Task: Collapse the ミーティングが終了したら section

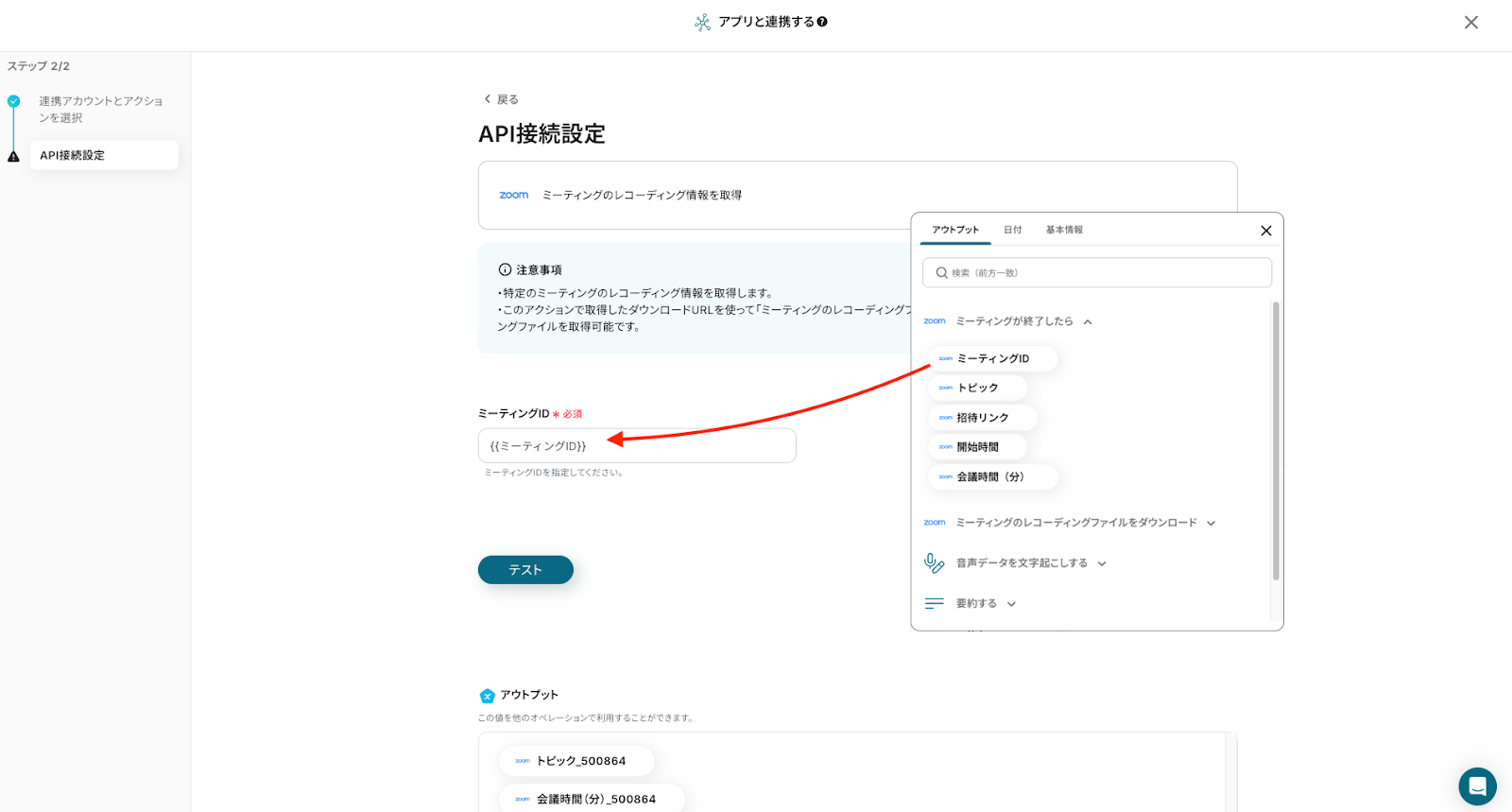Action: [1088, 322]
